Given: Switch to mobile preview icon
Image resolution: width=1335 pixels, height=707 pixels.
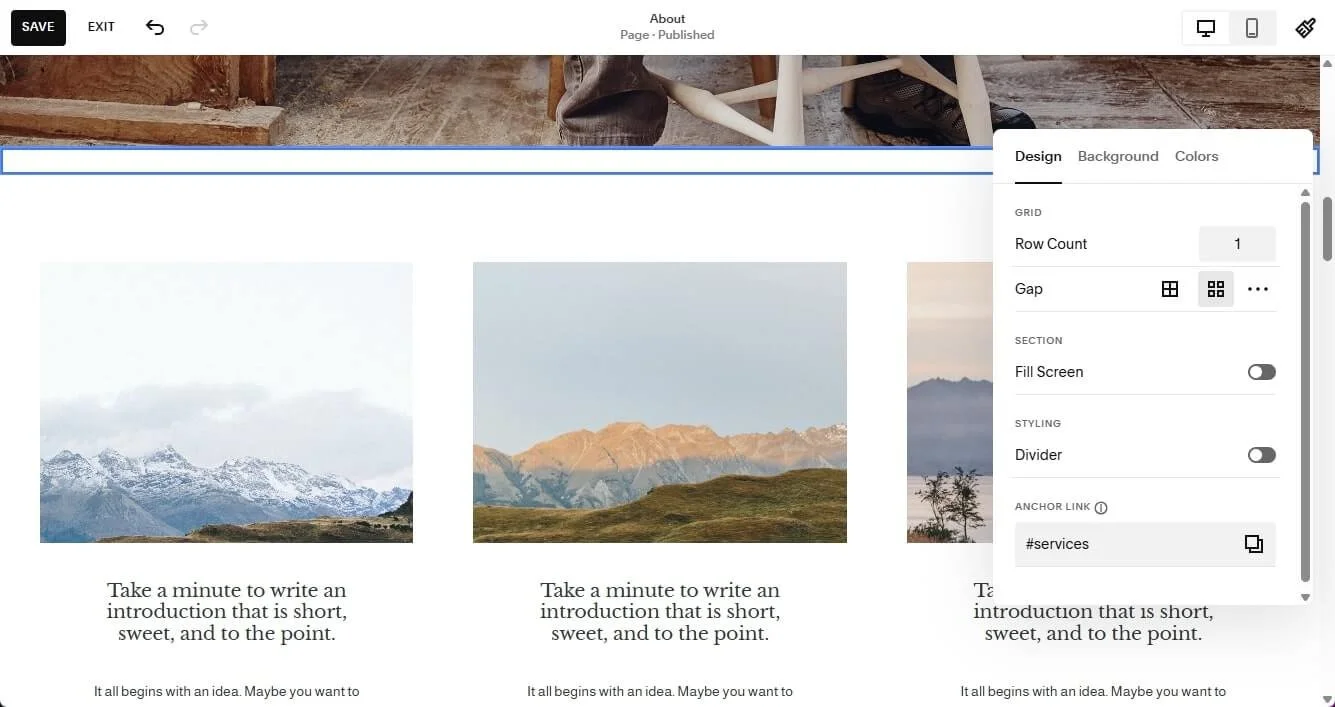Looking at the screenshot, I should tap(1251, 27).
